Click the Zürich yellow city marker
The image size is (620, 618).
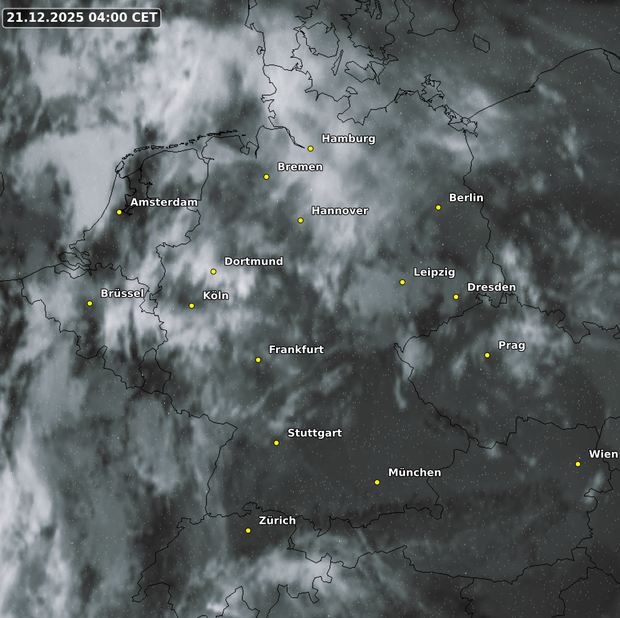(248, 531)
